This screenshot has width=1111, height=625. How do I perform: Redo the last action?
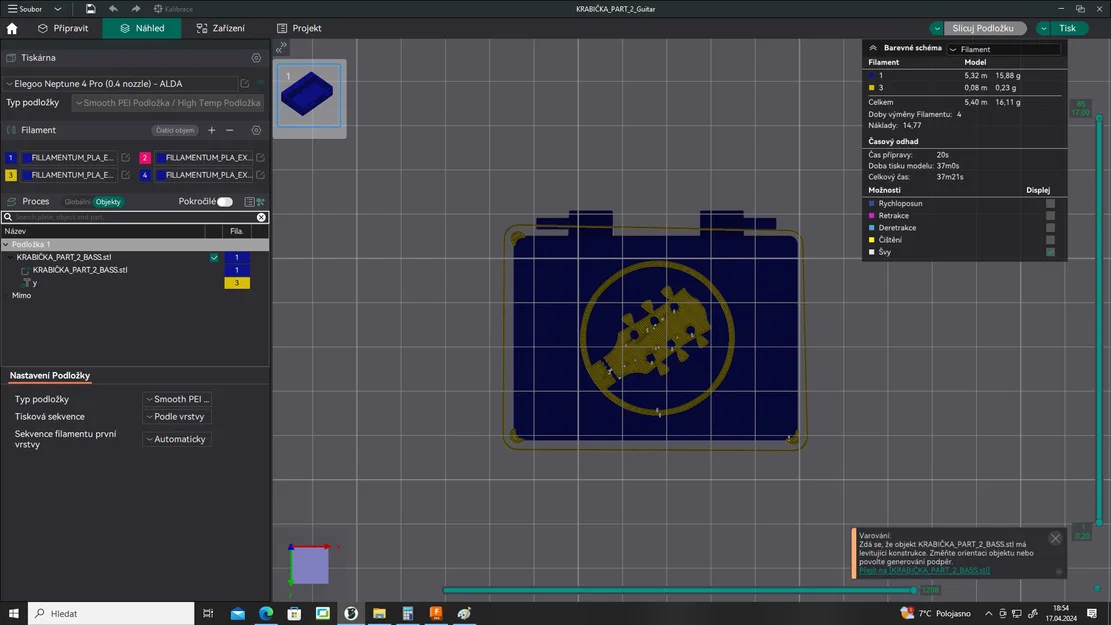pos(135,9)
